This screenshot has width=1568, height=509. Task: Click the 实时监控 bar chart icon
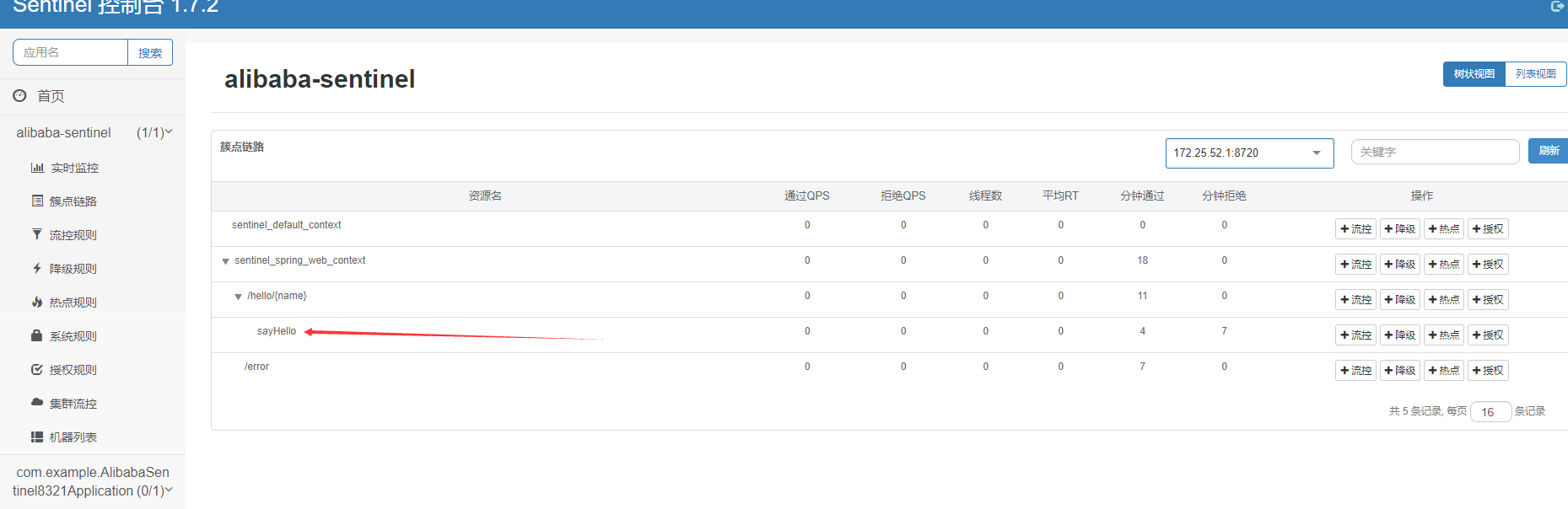pos(37,168)
